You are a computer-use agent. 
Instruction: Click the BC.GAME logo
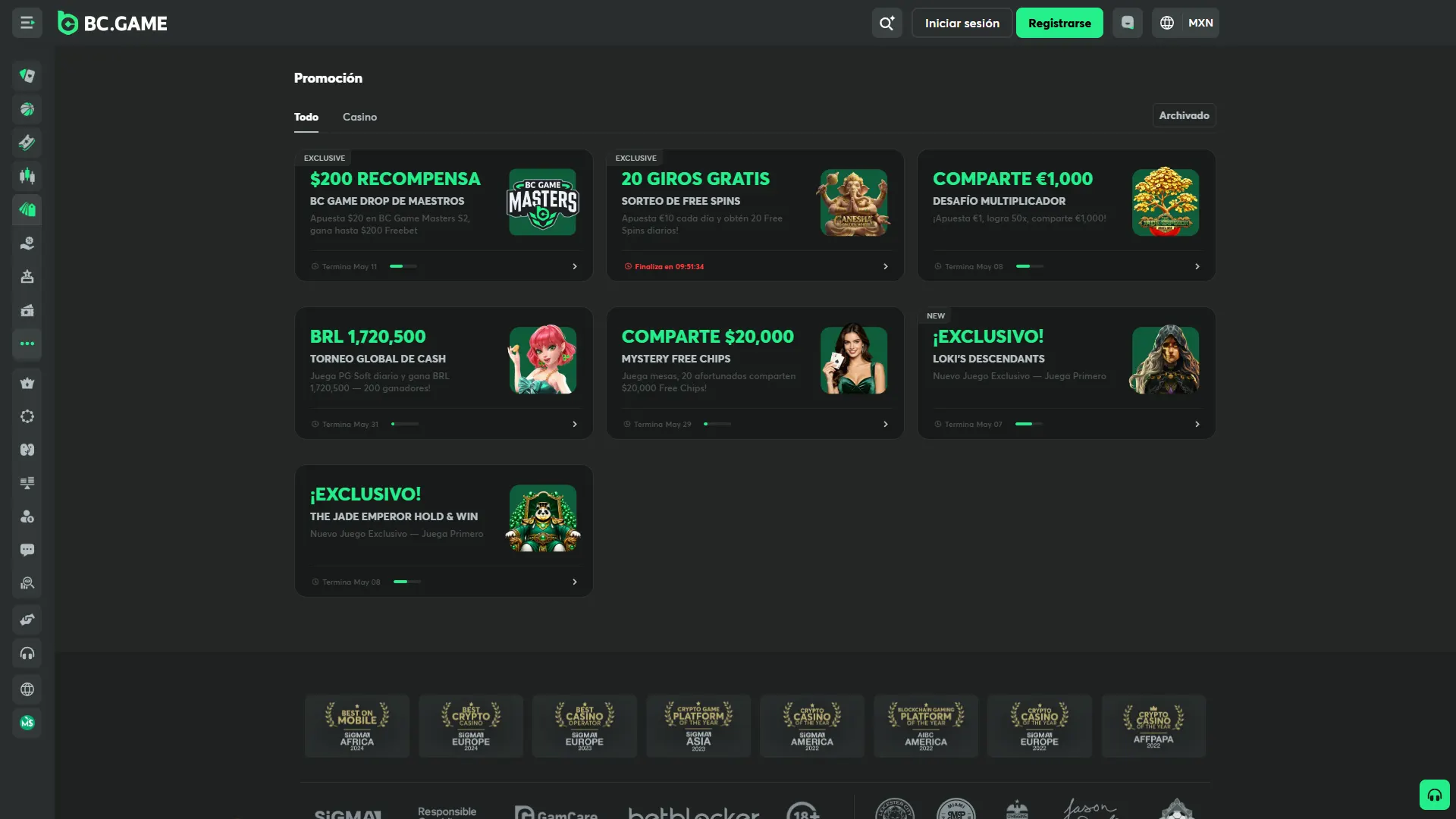113,24
